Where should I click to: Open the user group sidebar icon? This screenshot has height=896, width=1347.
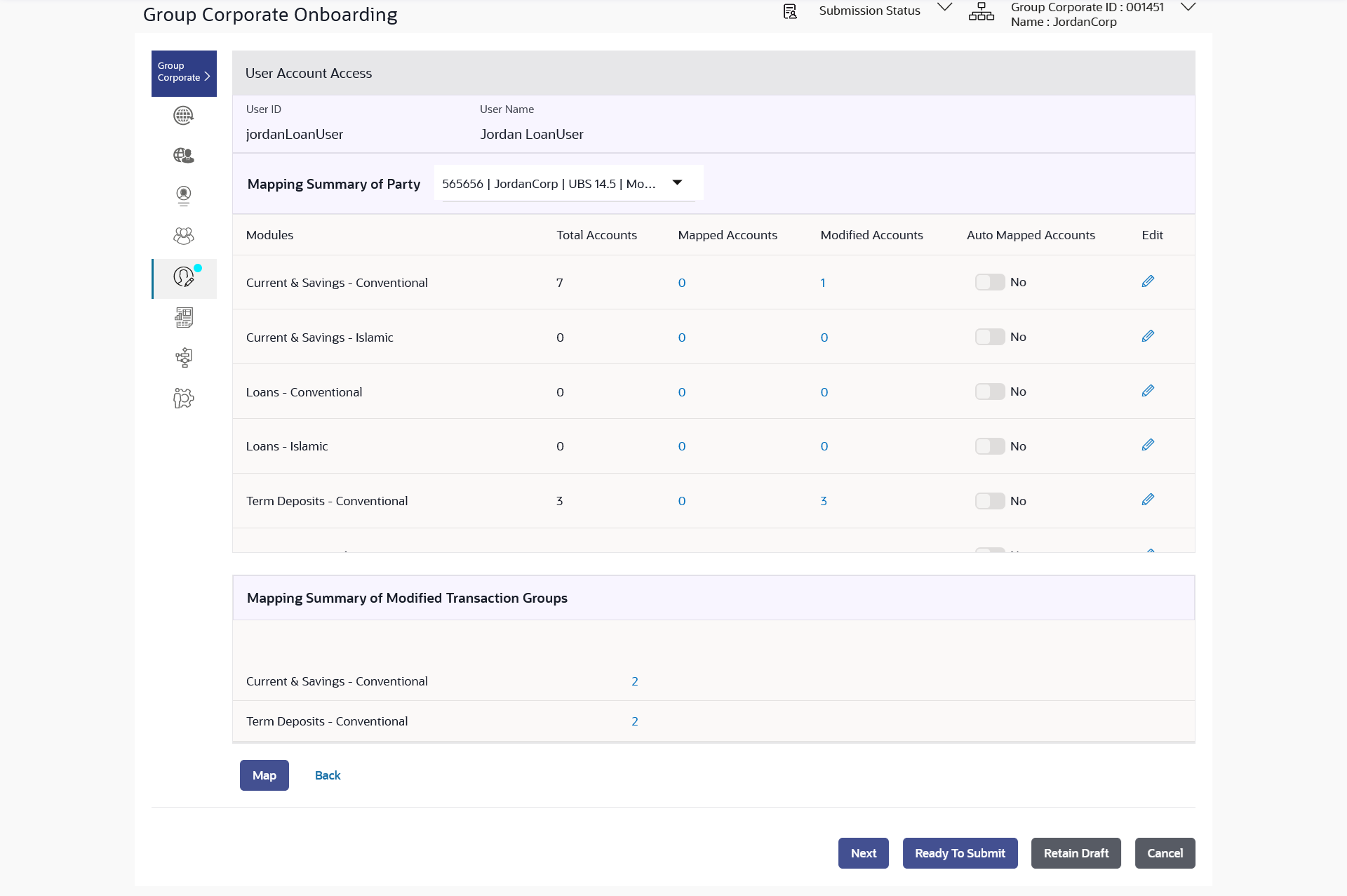point(183,236)
